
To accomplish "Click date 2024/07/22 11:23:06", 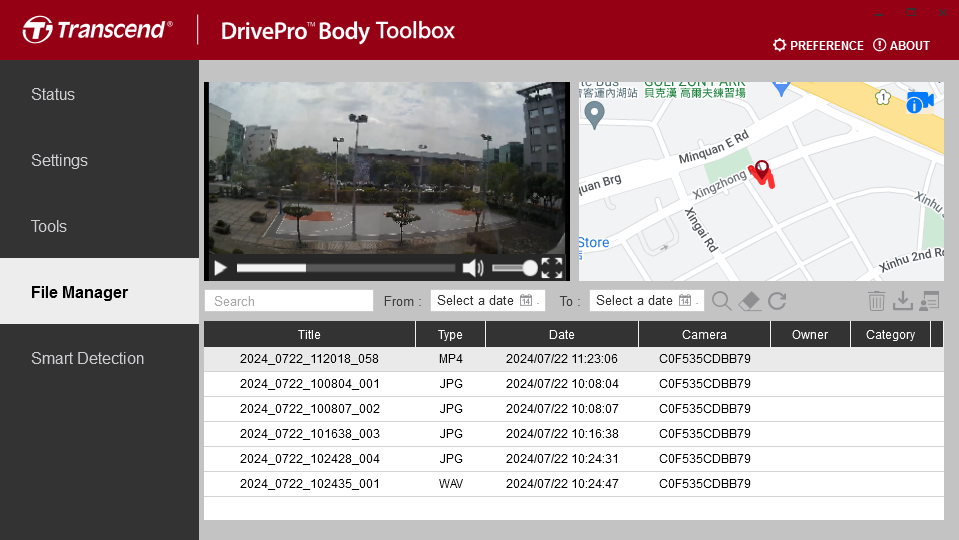I will (562, 359).
